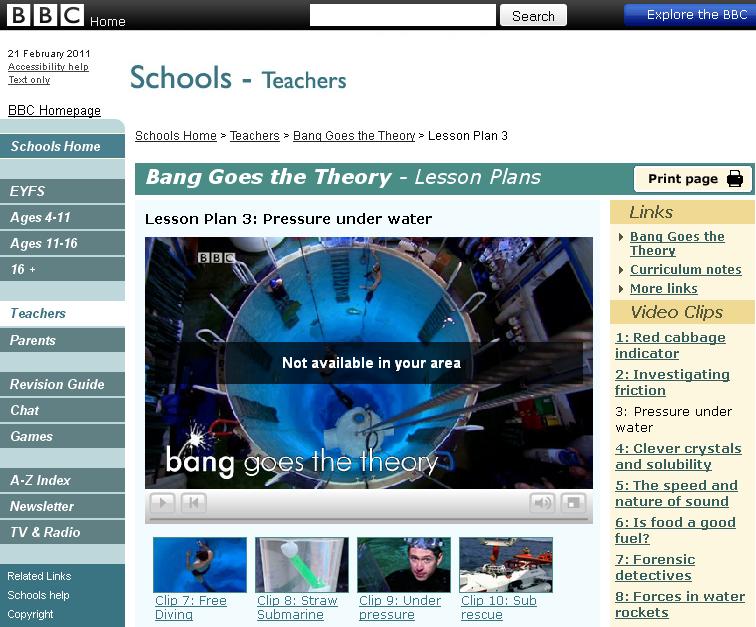Open the Accessibility help link
Image resolution: width=756 pixels, height=627 pixels.
(x=48, y=67)
